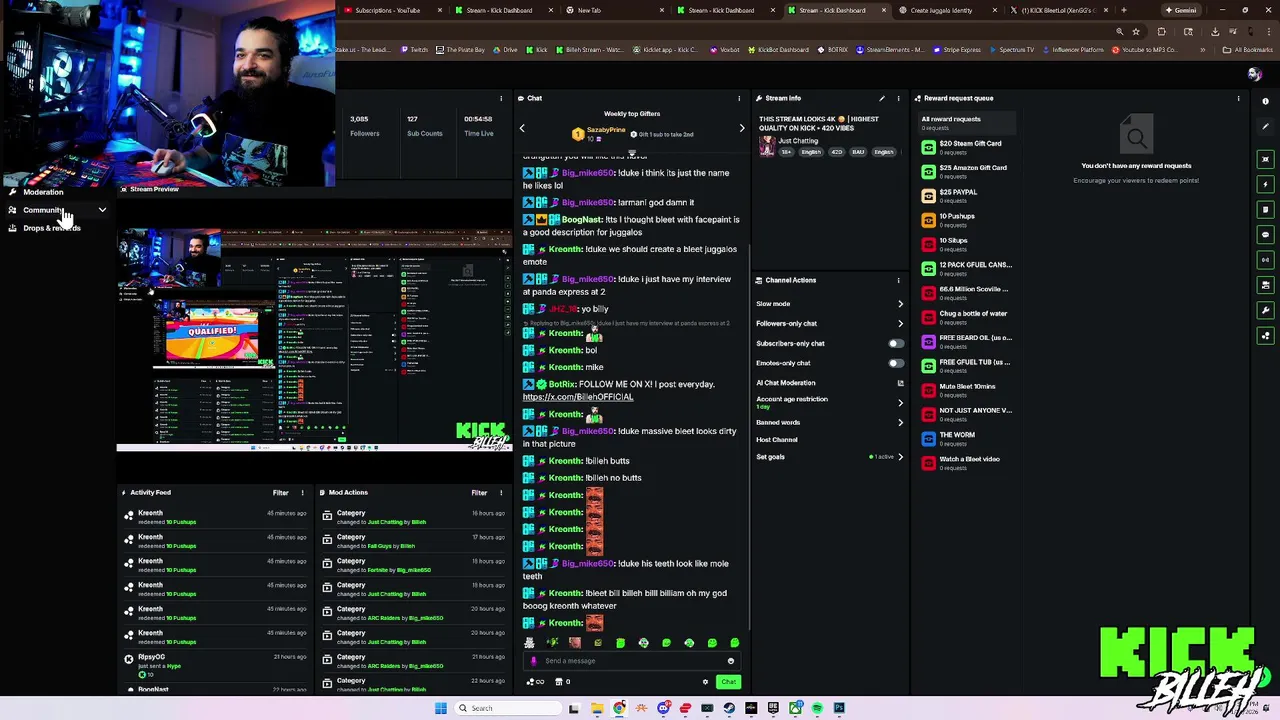The image size is (1280, 720).
Task: Open Reward request queue three-dot menu
Action: coord(1238,98)
